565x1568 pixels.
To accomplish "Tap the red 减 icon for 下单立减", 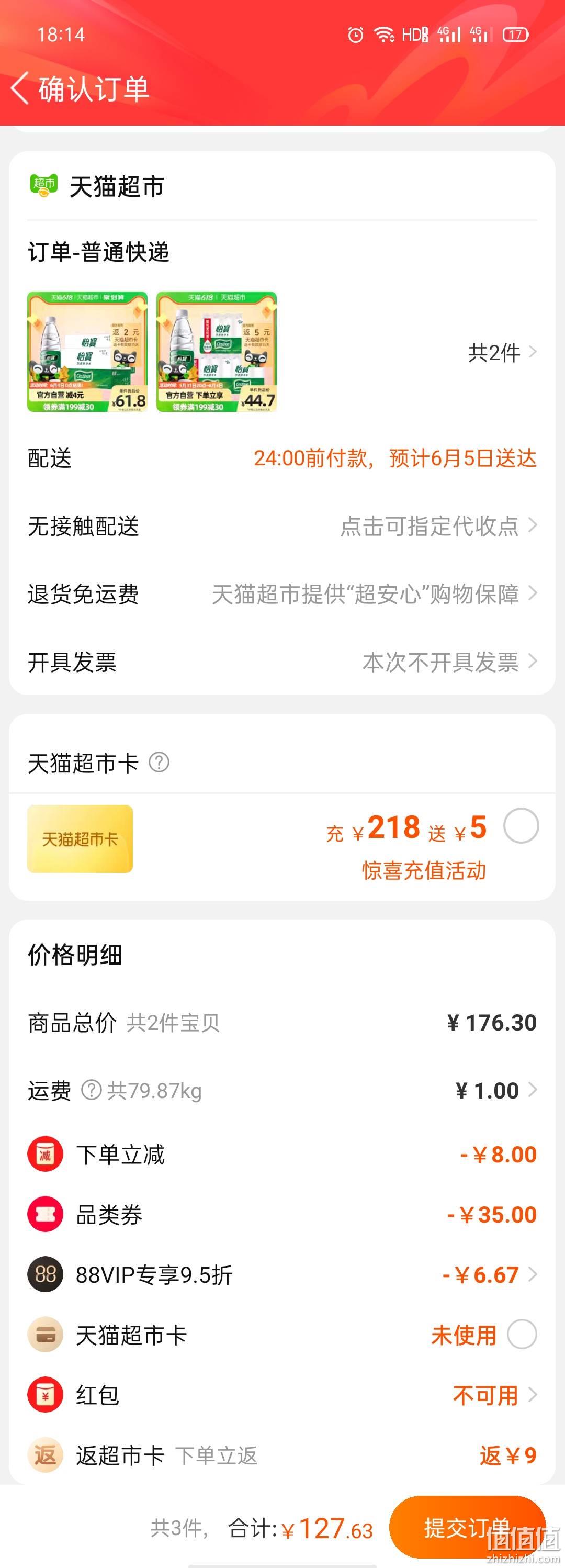I will click(45, 1154).
